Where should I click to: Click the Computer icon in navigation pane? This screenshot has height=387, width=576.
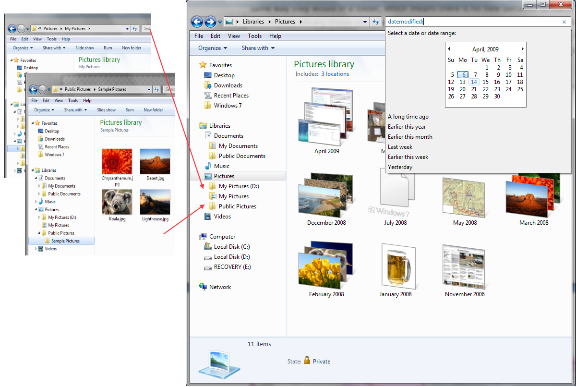[203, 237]
